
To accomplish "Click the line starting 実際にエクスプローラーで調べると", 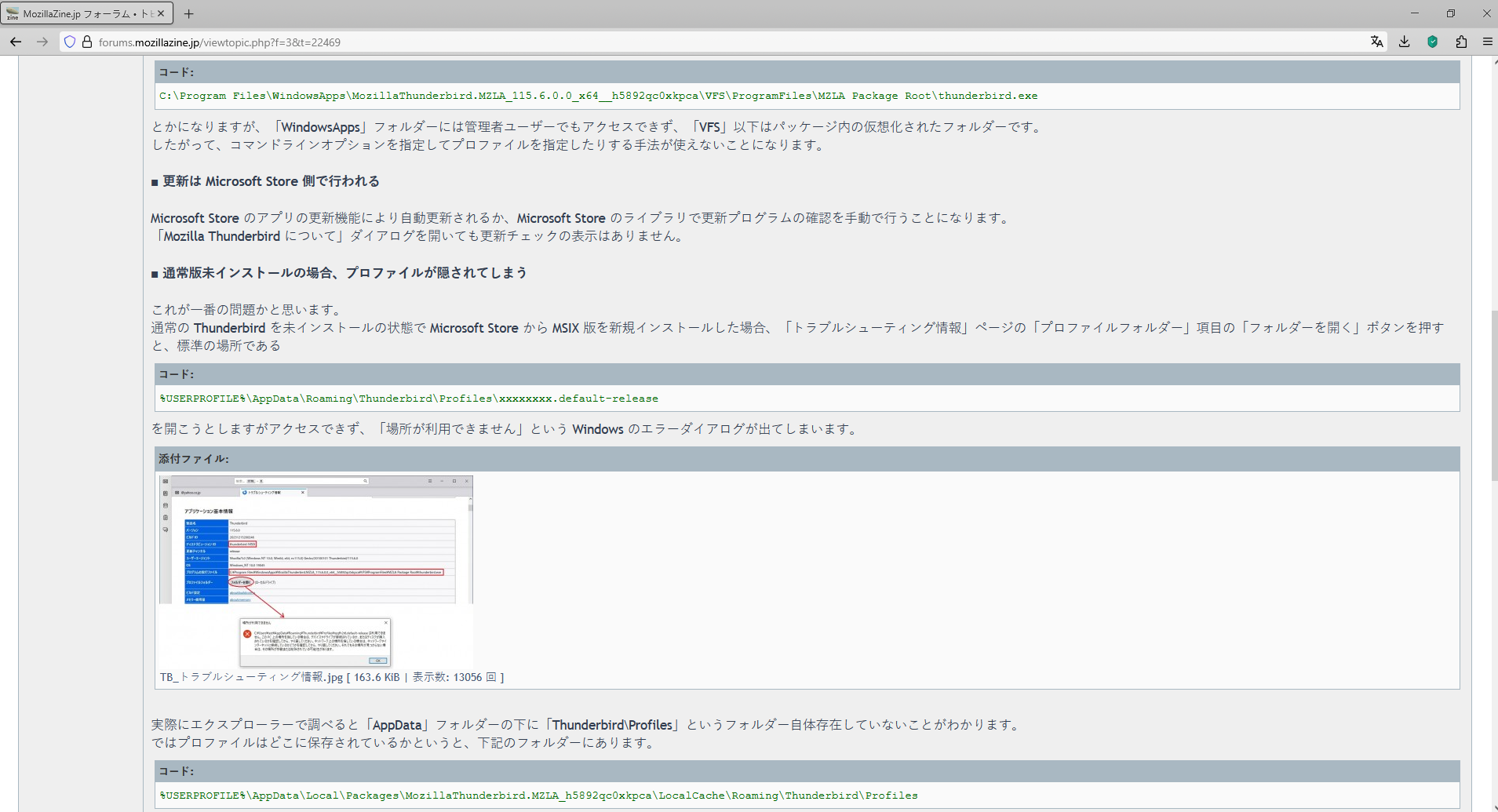I will (x=588, y=725).
